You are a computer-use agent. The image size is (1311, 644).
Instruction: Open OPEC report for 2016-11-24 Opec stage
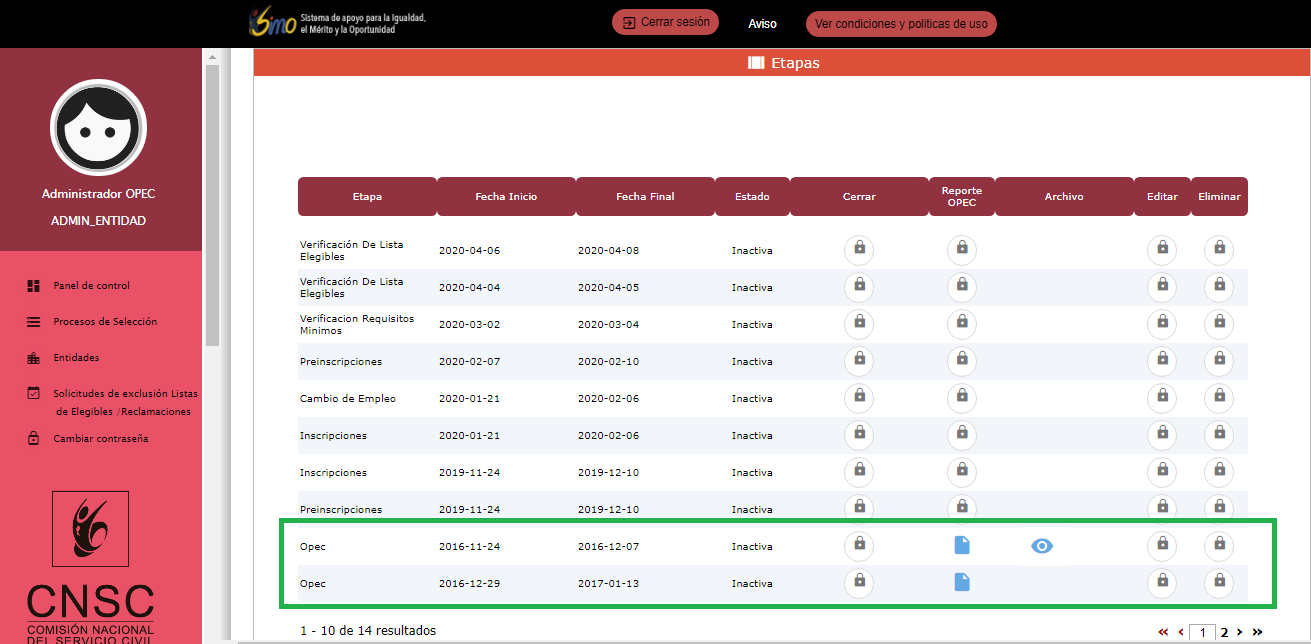click(x=961, y=545)
